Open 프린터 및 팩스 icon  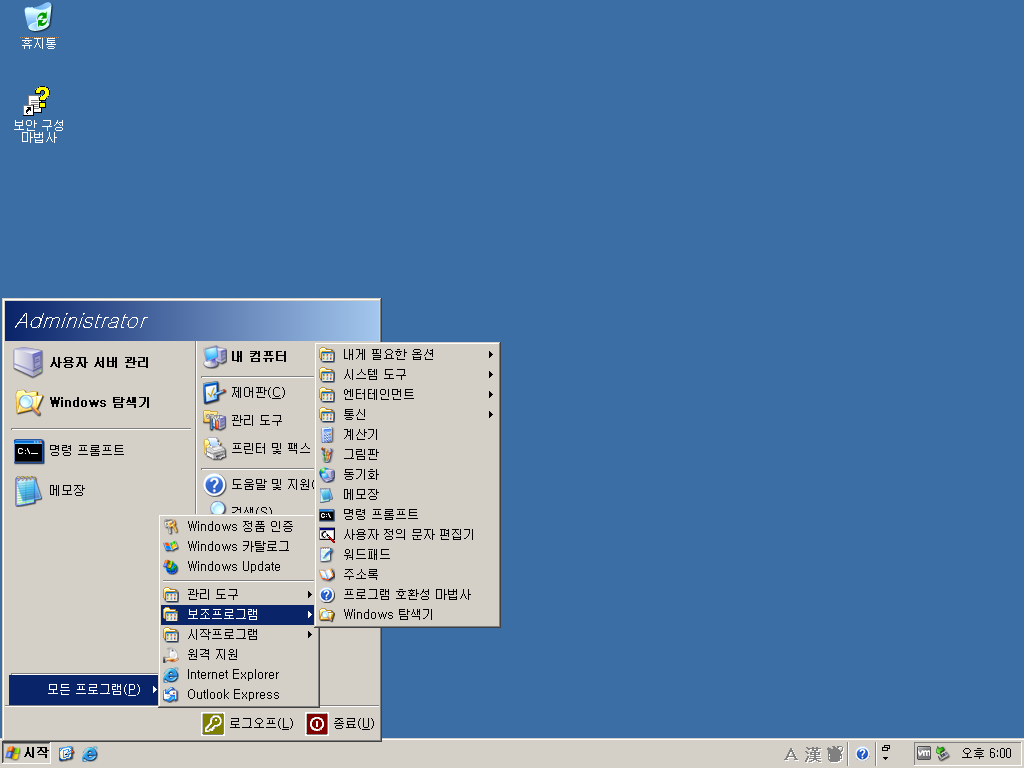tap(214, 449)
